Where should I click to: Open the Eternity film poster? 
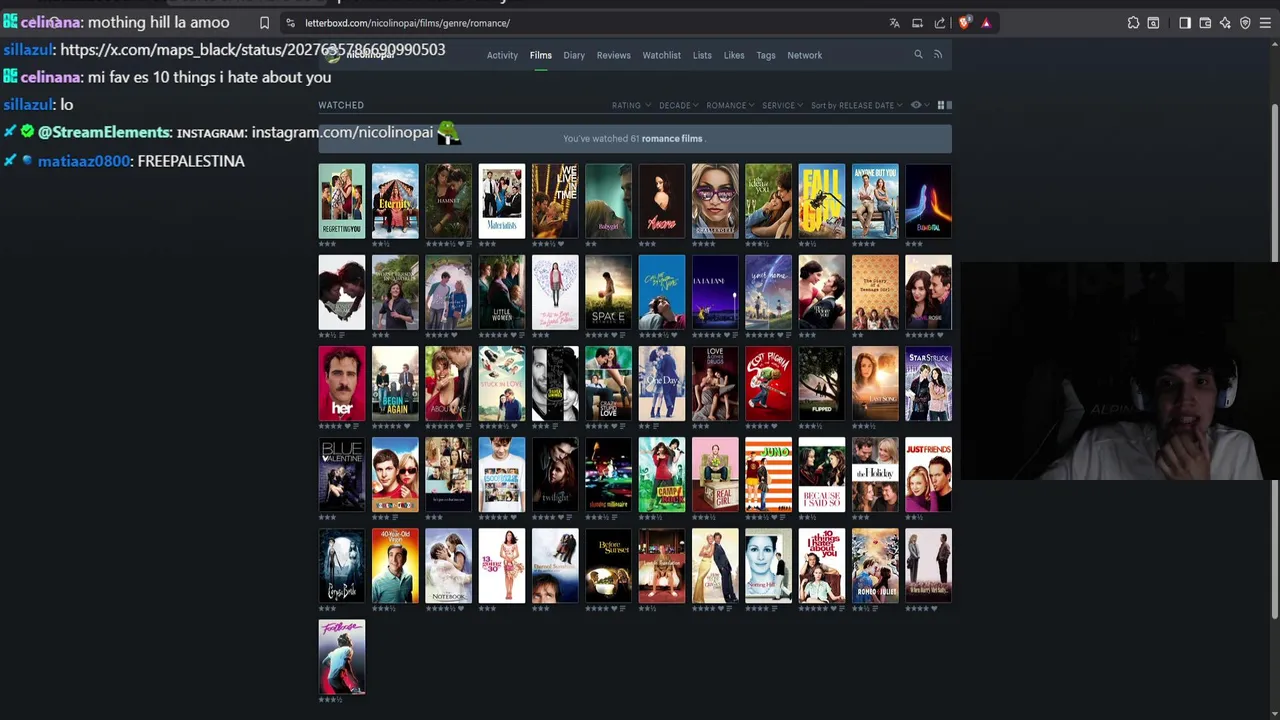click(x=395, y=201)
